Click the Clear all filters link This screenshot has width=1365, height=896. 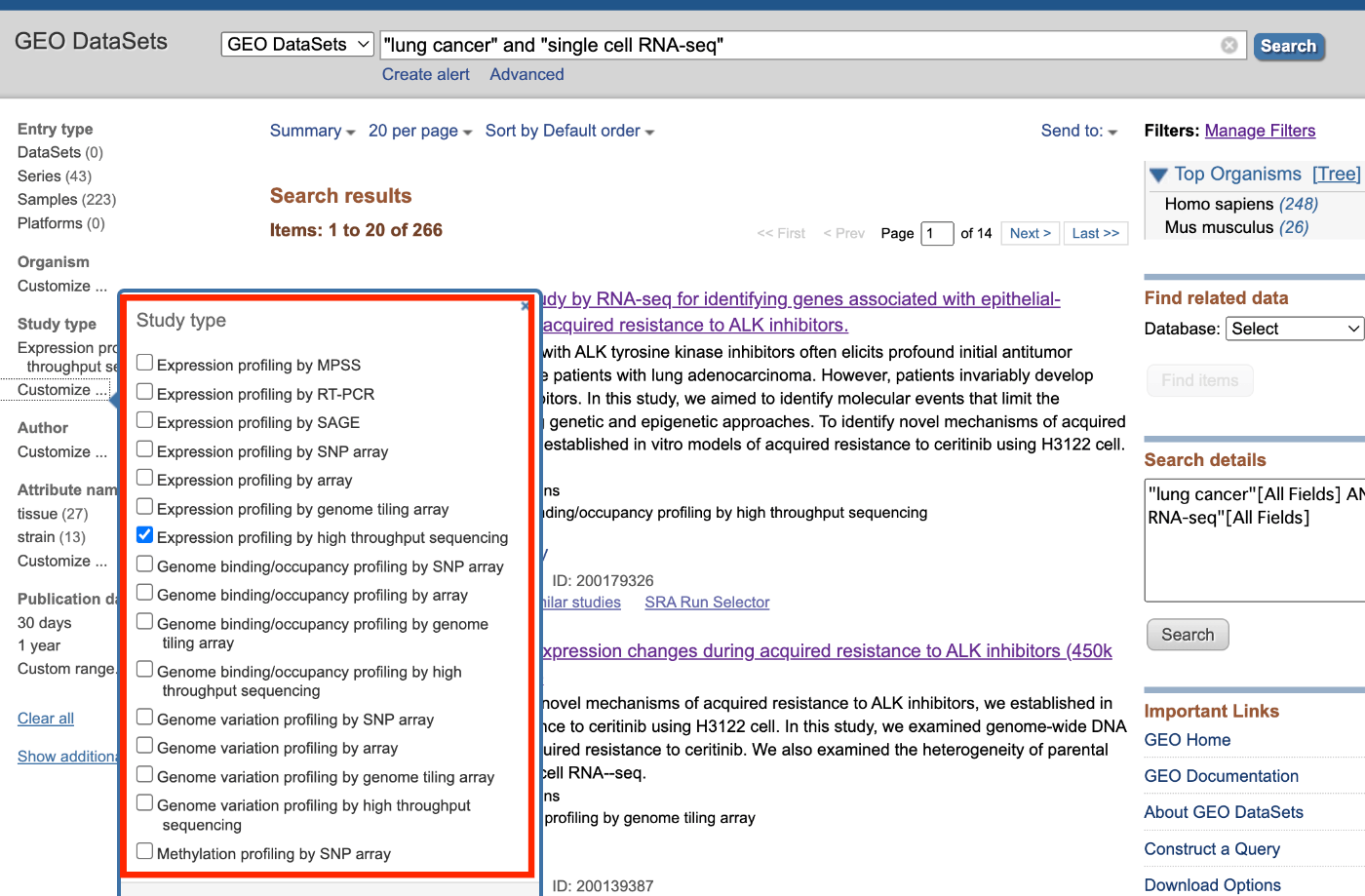(46, 719)
